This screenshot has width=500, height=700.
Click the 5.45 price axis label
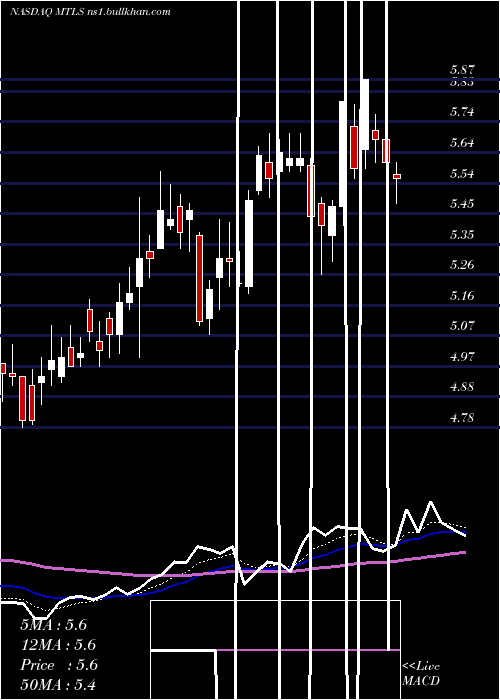pyautogui.click(x=462, y=204)
